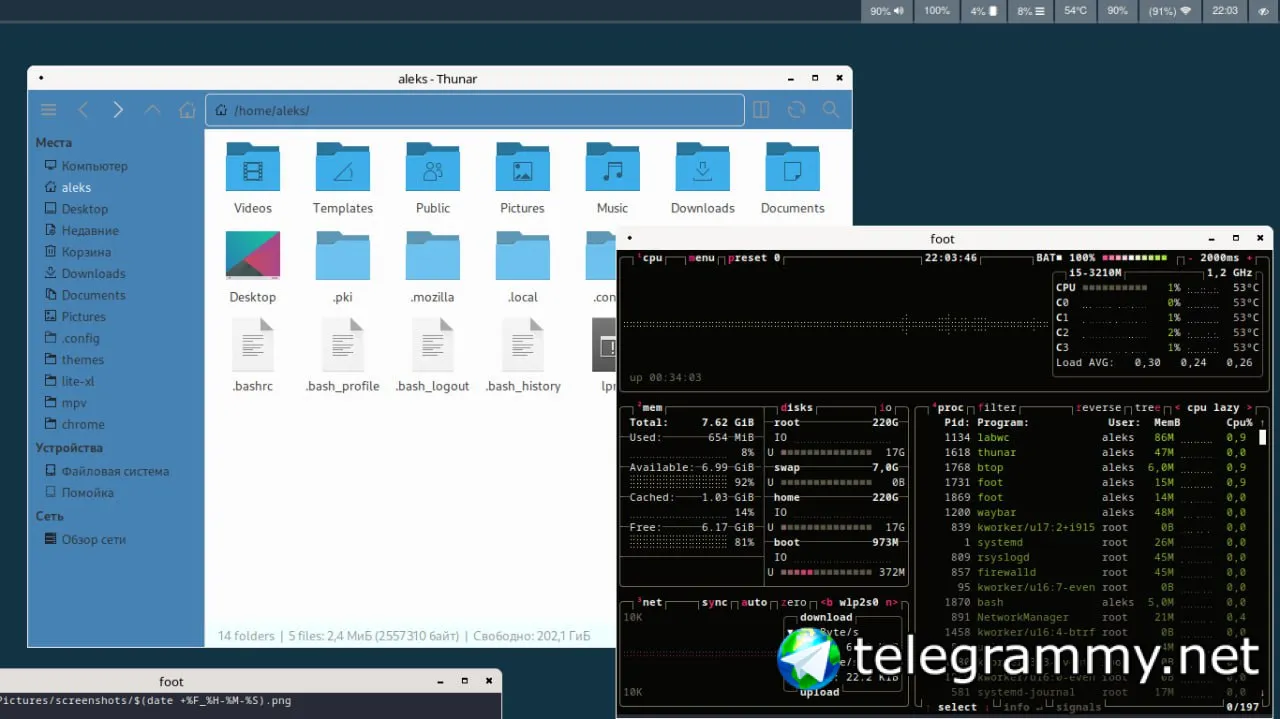Select the .mozilla folder
Screen dimensions: 1280x719
pyautogui.click(x=433, y=255)
